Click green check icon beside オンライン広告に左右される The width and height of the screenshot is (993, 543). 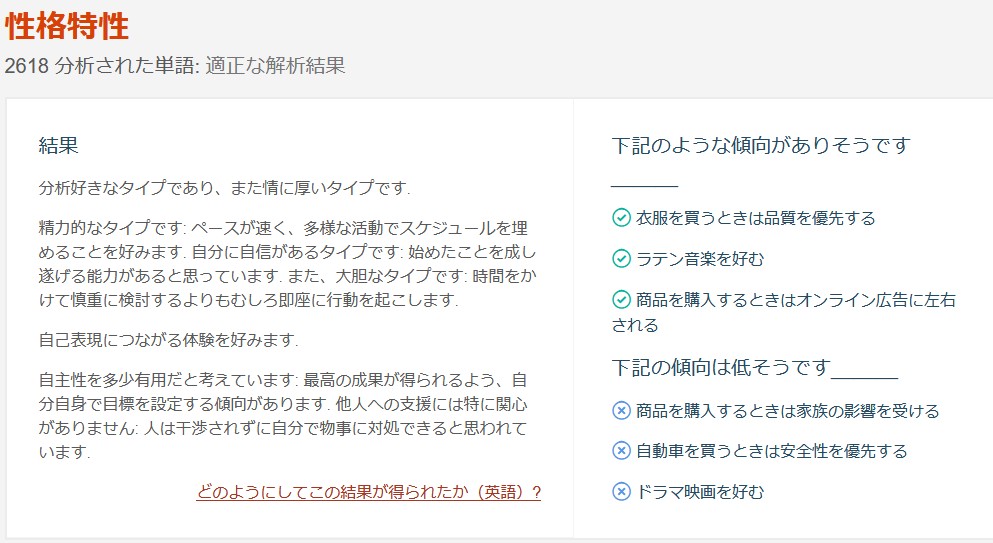[621, 299]
